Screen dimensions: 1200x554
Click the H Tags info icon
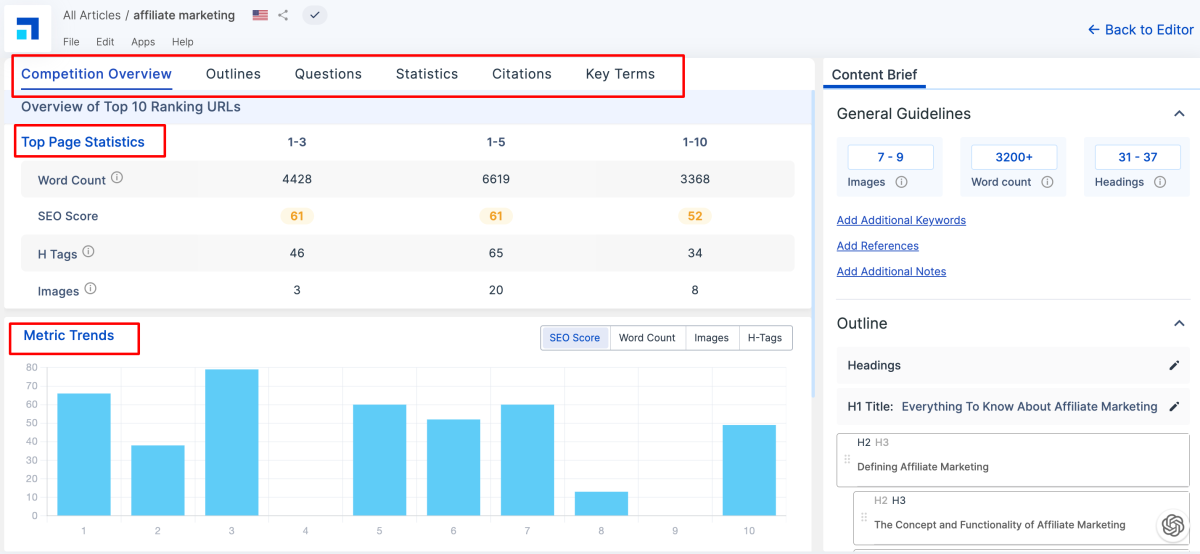click(91, 252)
